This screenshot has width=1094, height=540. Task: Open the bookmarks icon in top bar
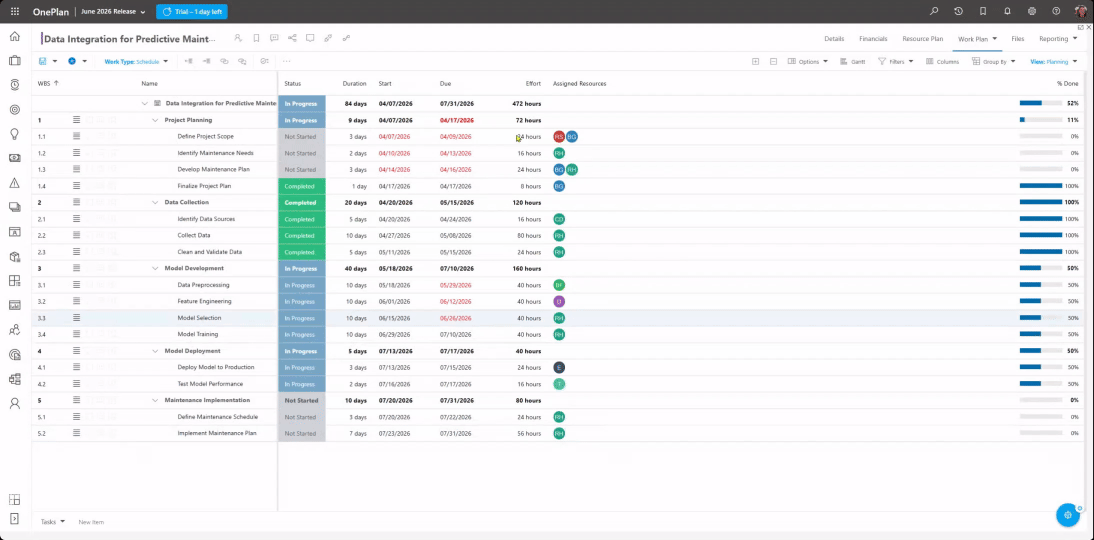[983, 11]
